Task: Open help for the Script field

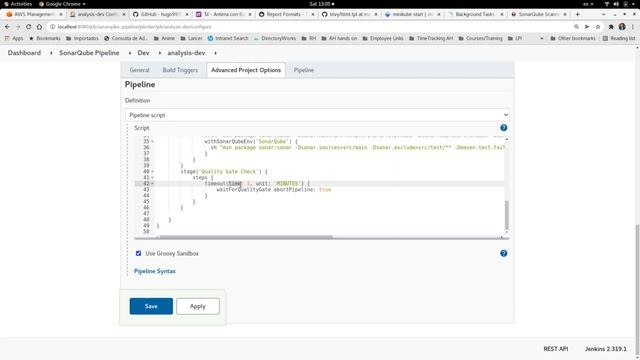Action: tap(504, 128)
